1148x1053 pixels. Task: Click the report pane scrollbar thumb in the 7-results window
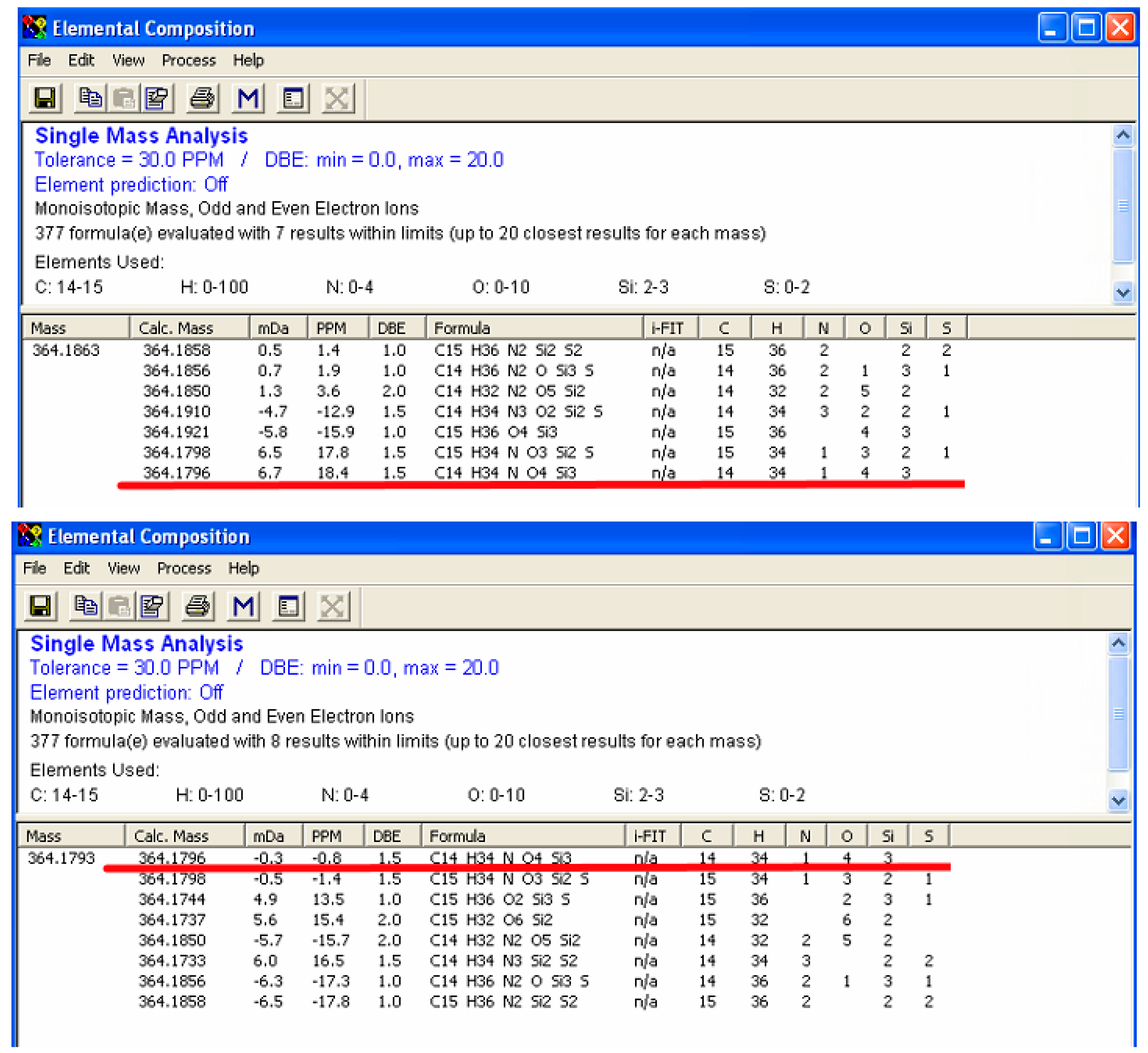(1123, 206)
